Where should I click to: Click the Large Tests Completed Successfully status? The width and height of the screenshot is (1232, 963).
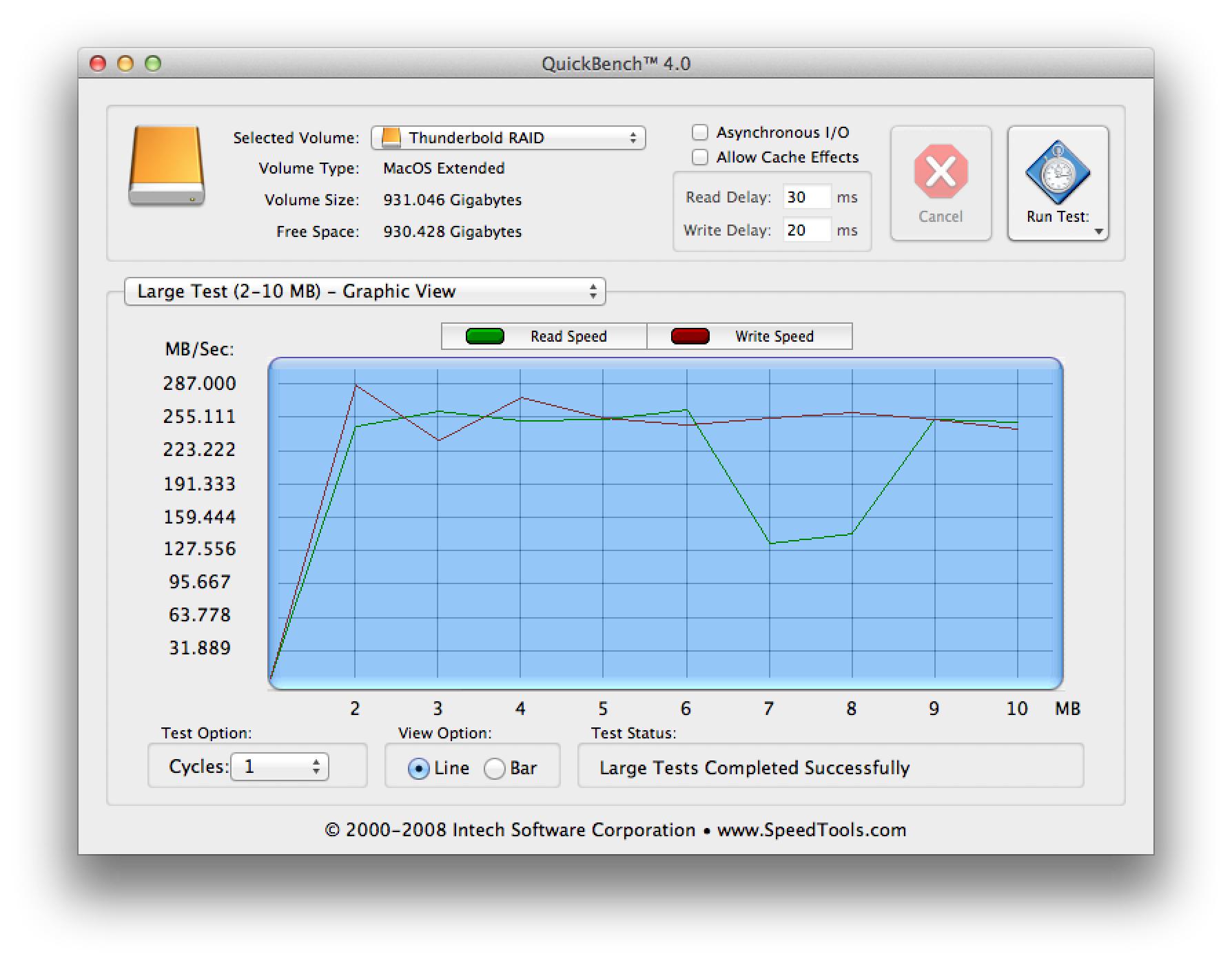click(x=754, y=768)
